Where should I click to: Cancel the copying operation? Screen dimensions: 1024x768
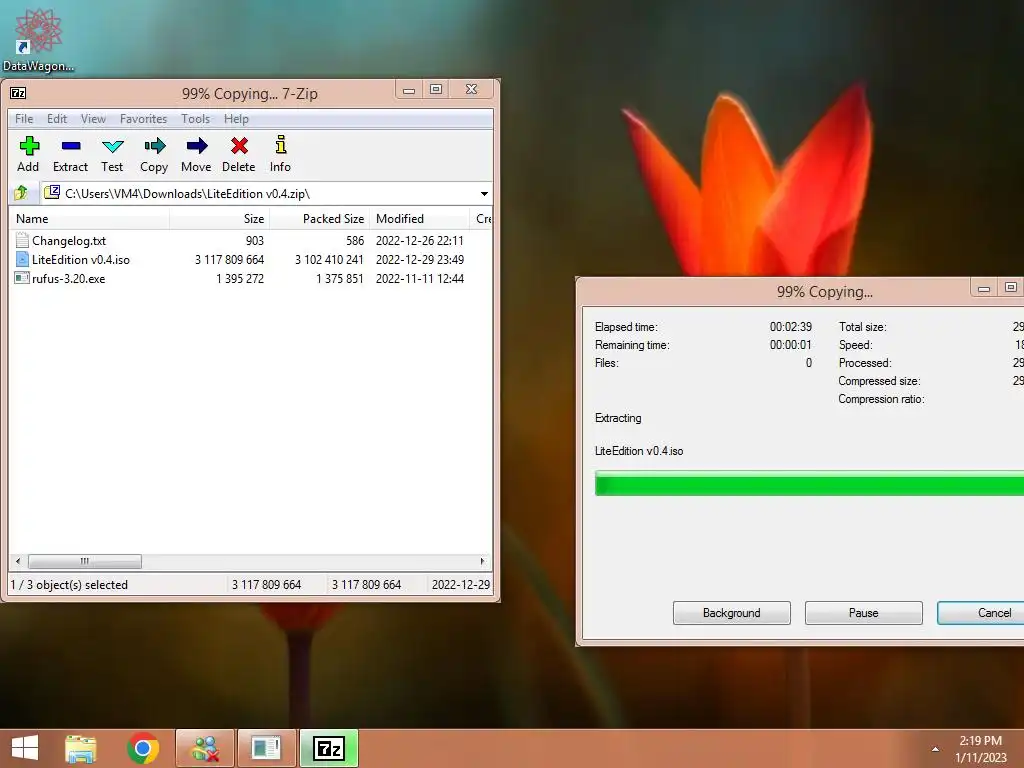coord(981,613)
